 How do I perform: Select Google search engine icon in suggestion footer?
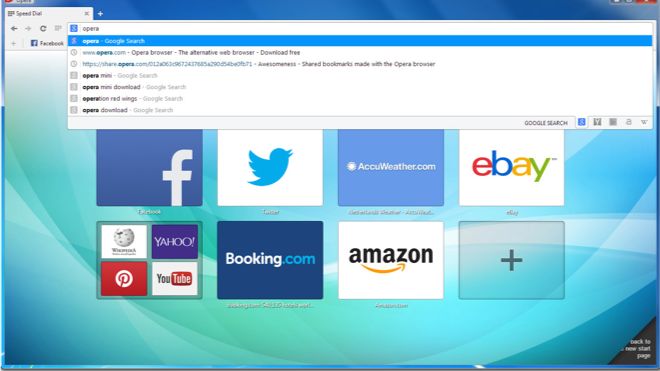[582, 122]
